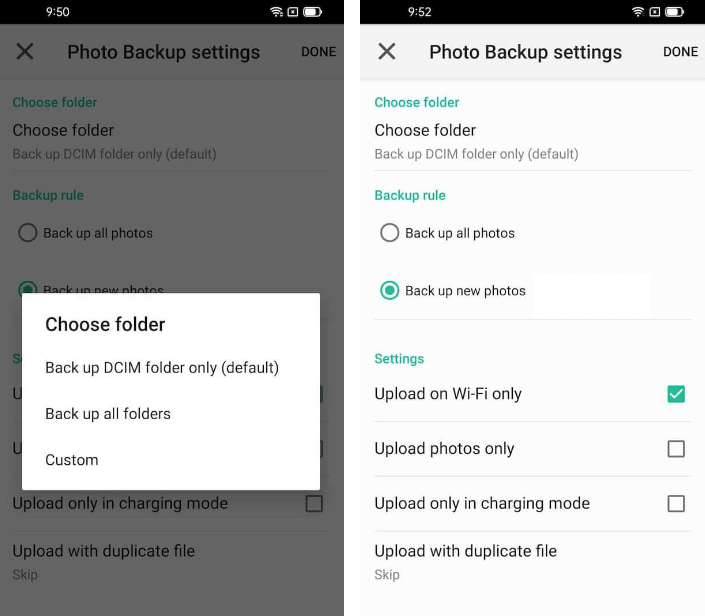This screenshot has height=616, width=705.
Task: Tap DONE on the left dimmed screen
Action: 318,52
